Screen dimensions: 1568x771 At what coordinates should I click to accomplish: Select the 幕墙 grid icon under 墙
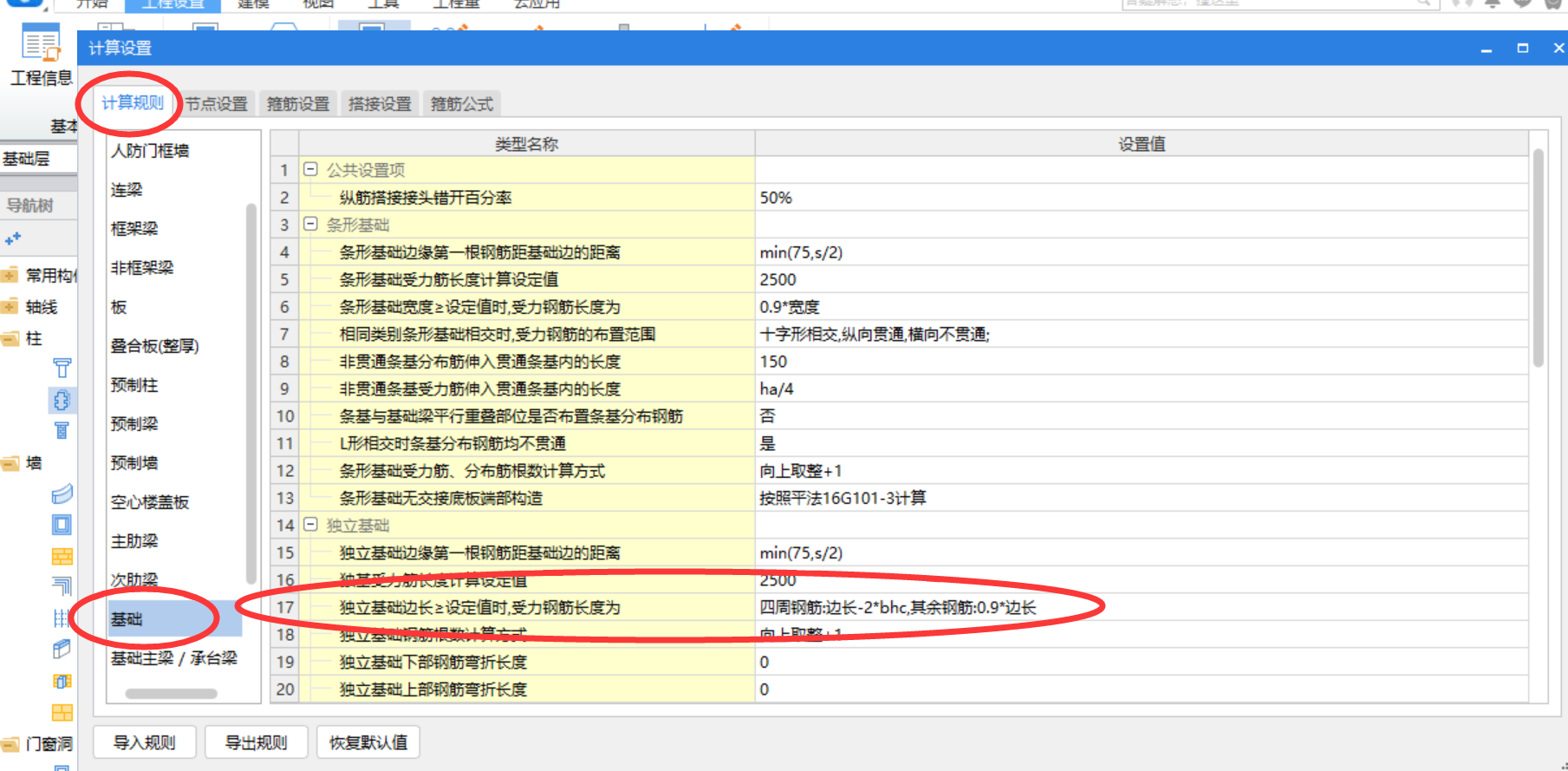pyautogui.click(x=62, y=712)
